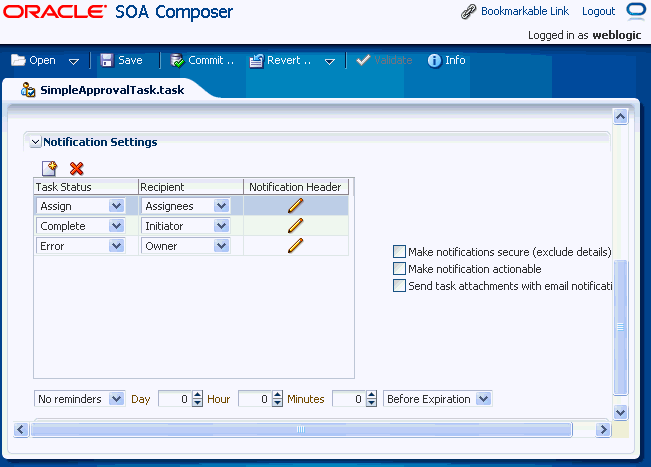Click the scroll up arrow
The image size is (651, 467).
pos(620,117)
